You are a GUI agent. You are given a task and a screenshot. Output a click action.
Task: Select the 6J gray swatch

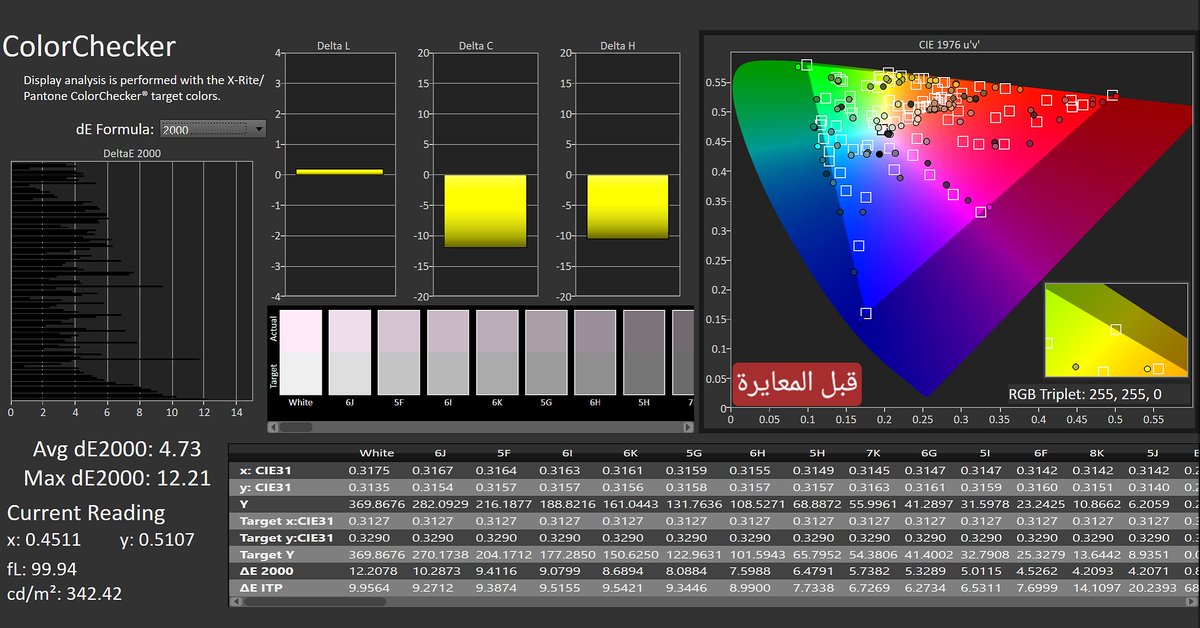click(349, 351)
